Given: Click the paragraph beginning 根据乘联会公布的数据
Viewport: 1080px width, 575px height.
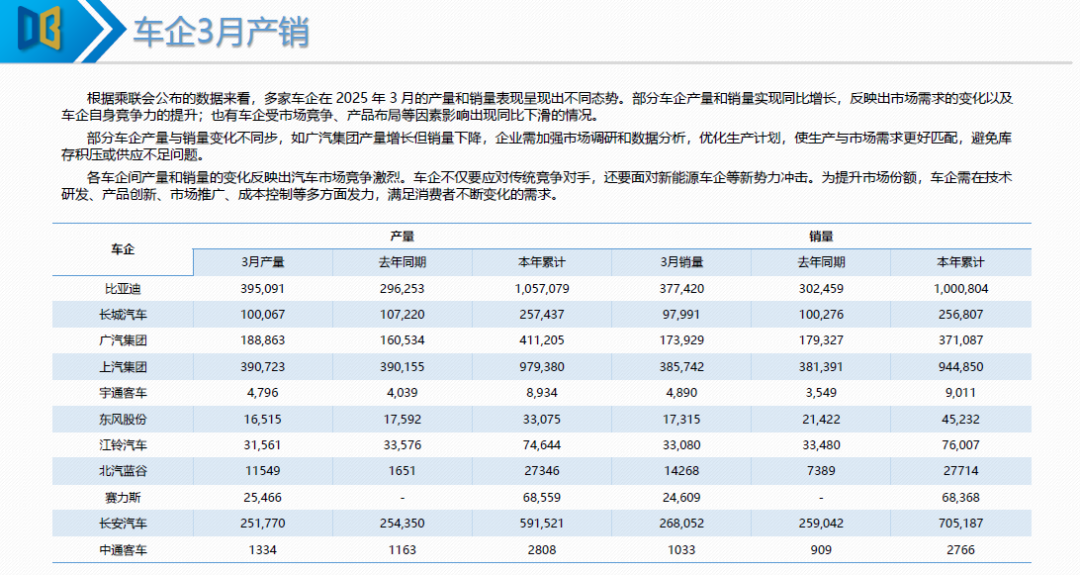Looking at the screenshot, I should (537, 107).
